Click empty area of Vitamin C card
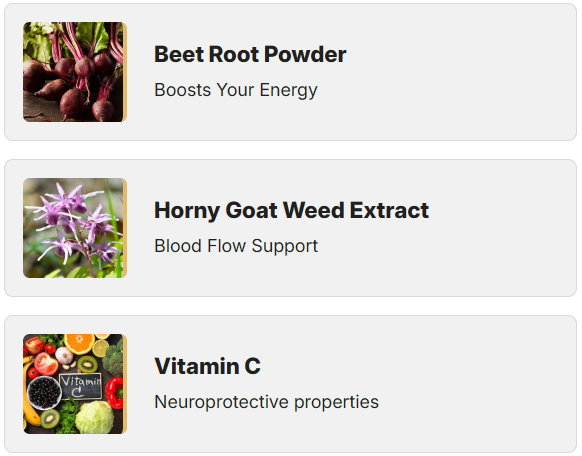Screen dimensions: 582x456 point(464,384)
